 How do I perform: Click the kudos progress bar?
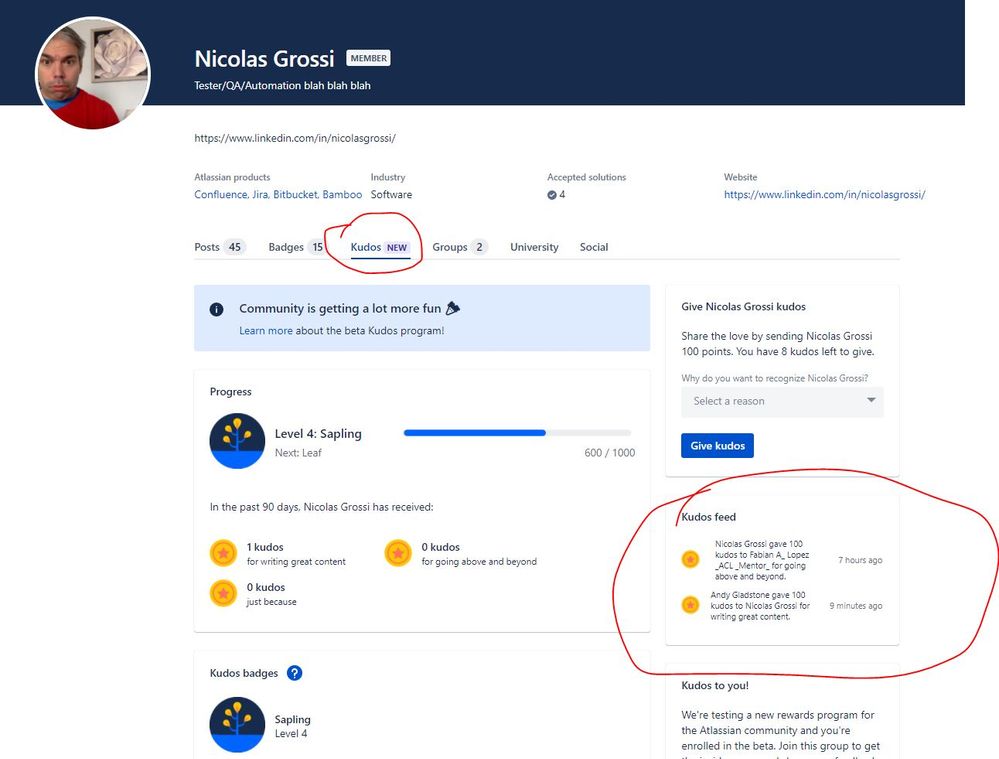(x=517, y=433)
